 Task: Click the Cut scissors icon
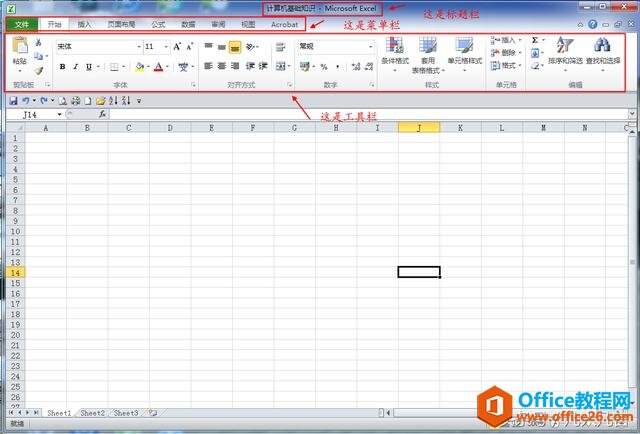pyautogui.click(x=38, y=42)
